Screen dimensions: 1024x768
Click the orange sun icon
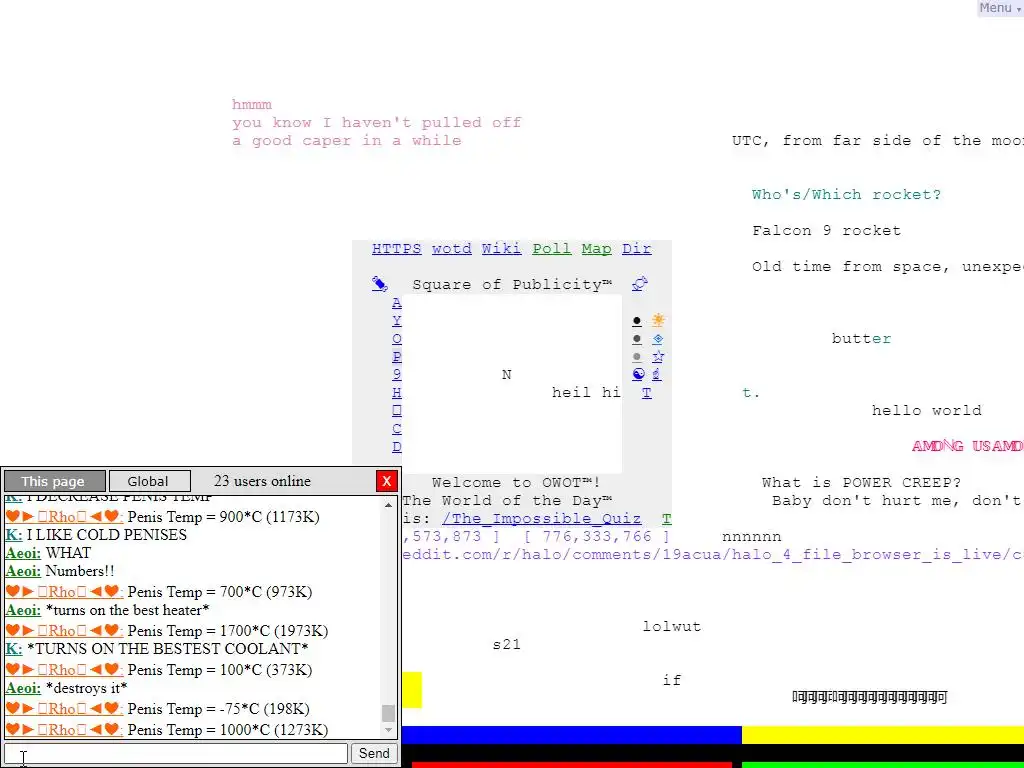click(x=658, y=320)
